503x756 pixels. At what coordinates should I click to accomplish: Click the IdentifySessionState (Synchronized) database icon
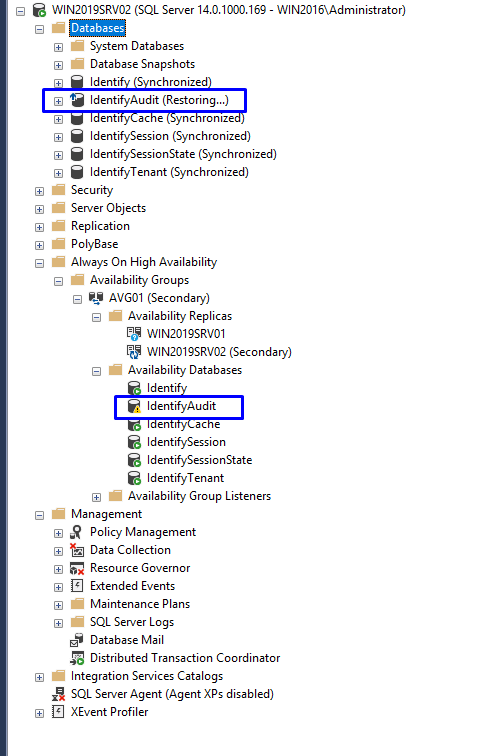(77, 154)
